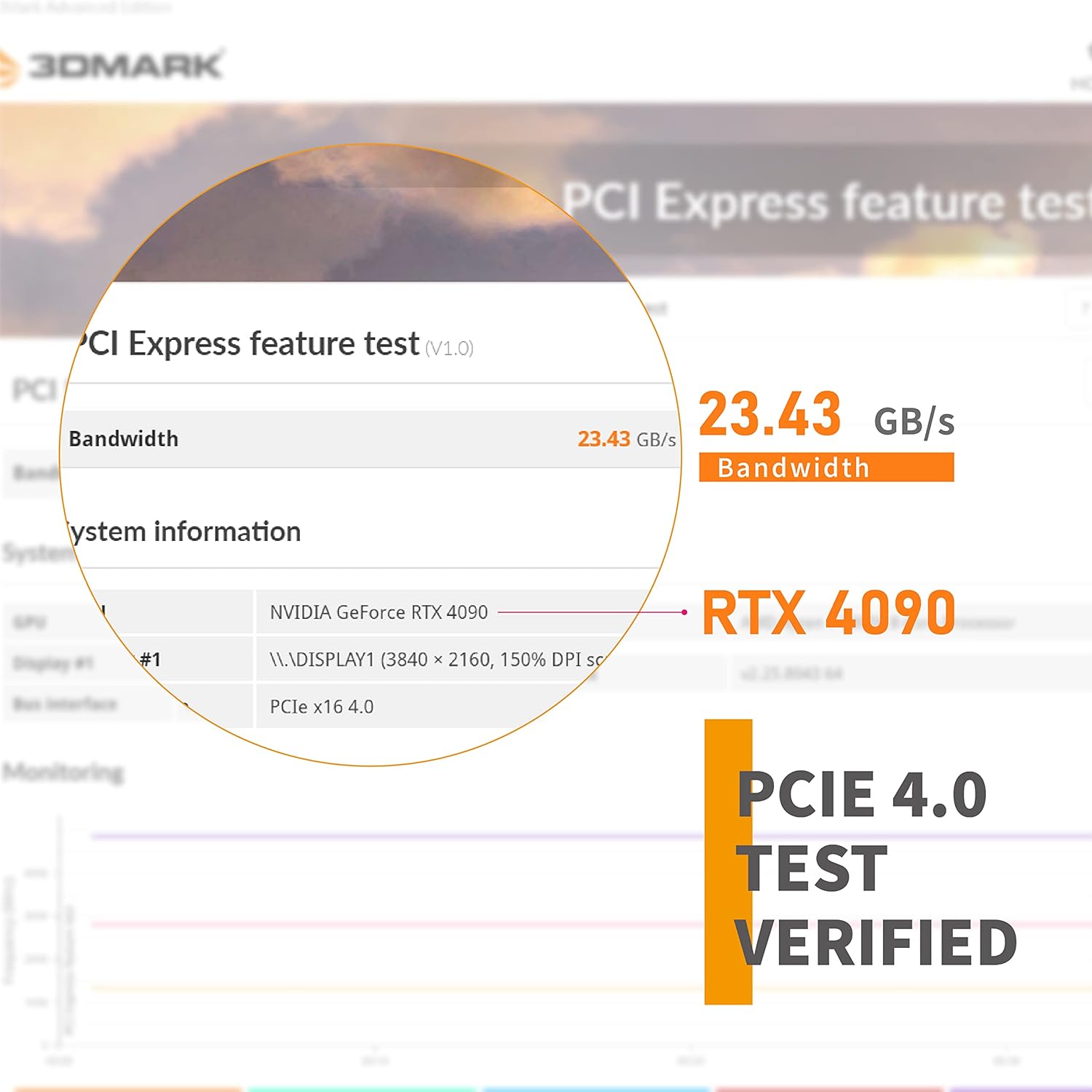Click the 23.43 GB/s value in Bandwidth row
Viewport: 1092px width, 1092px height.
[x=627, y=439]
